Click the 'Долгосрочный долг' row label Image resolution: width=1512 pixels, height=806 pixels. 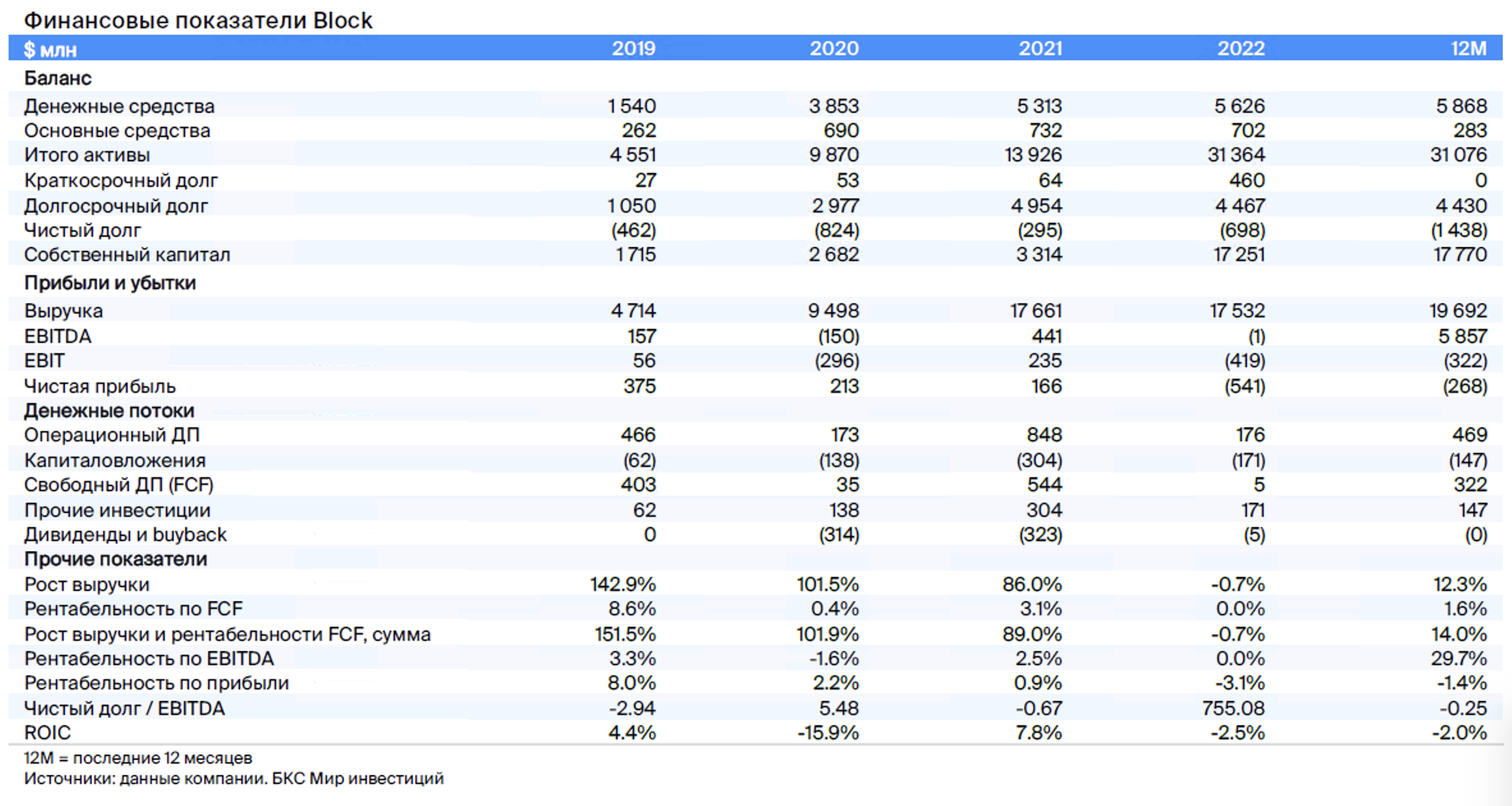pyautogui.click(x=116, y=206)
